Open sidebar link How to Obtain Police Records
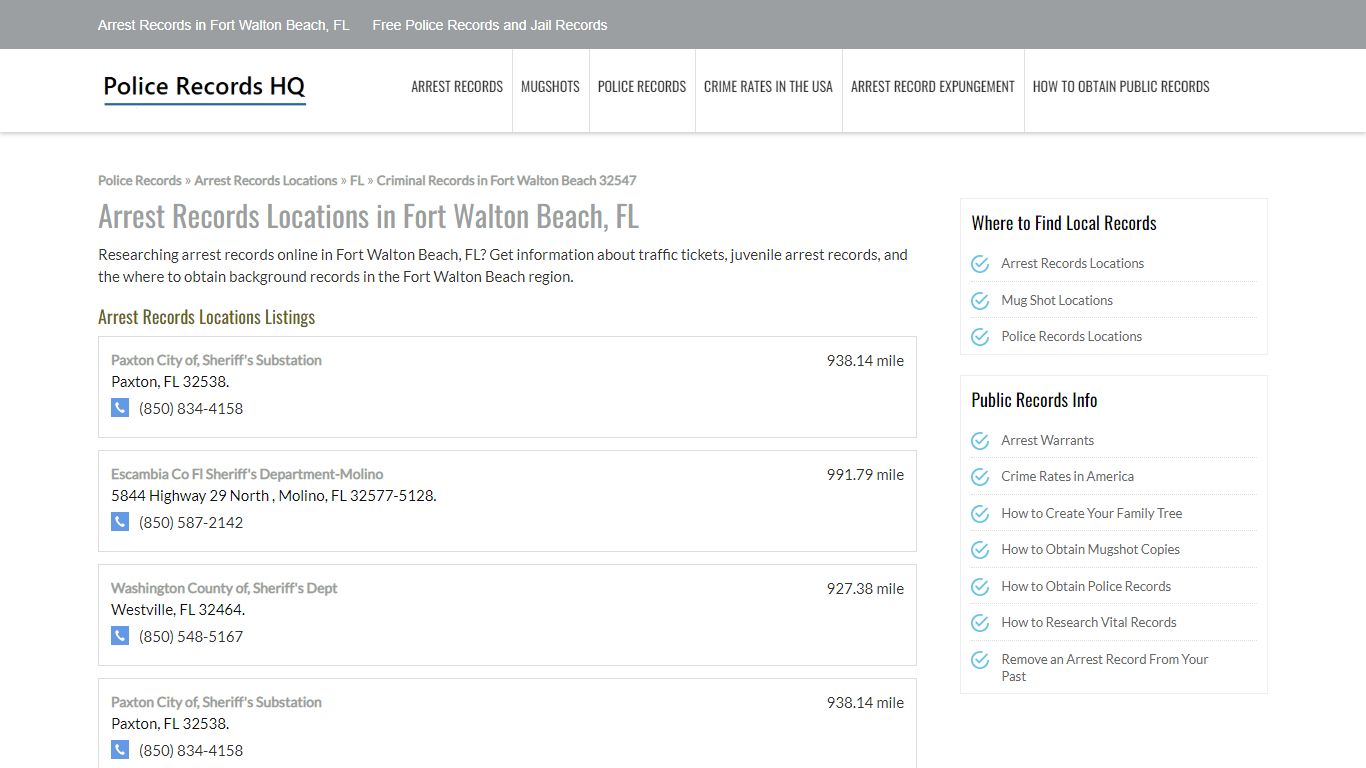Image resolution: width=1366 pixels, height=768 pixels. point(1086,586)
